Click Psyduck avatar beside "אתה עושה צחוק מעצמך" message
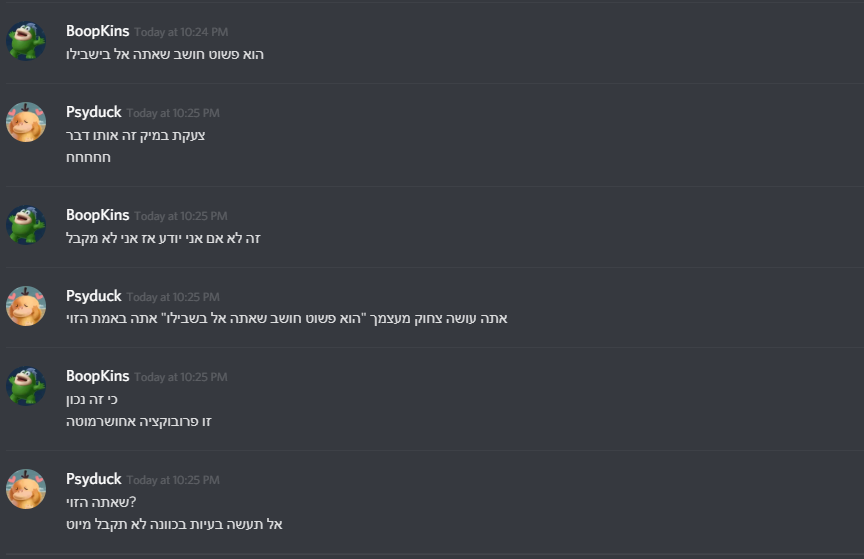The image size is (864, 559). pyautogui.click(x=26, y=306)
